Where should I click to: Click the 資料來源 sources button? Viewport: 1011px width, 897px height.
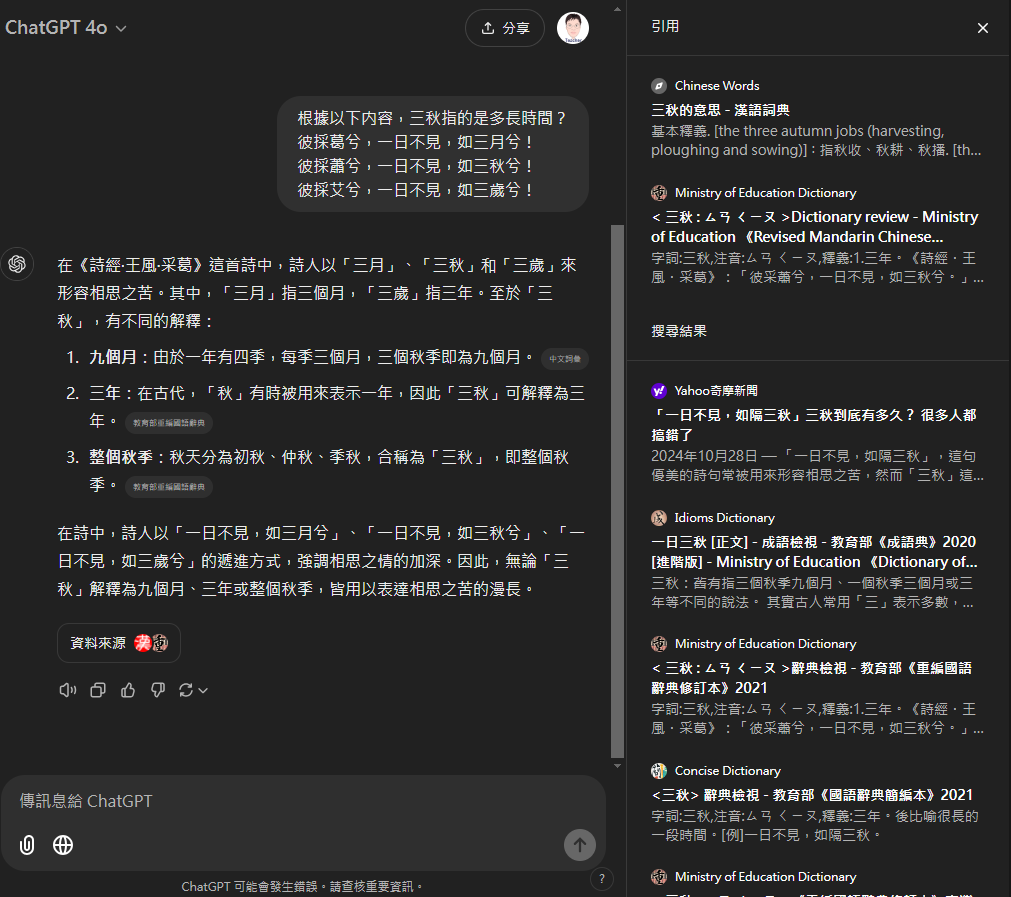119,643
